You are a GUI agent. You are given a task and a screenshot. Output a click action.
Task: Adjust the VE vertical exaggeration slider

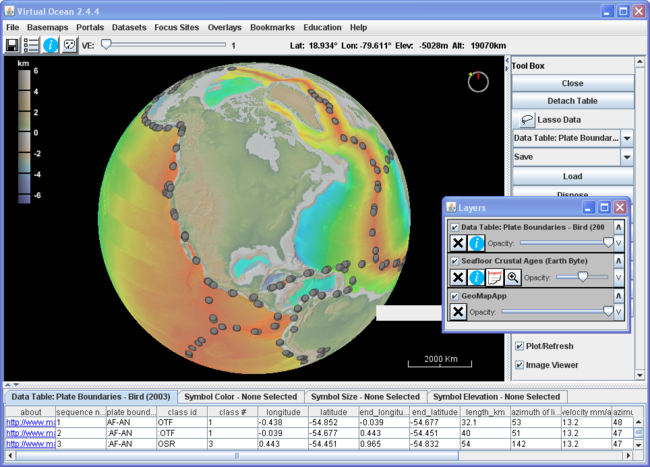tap(106, 45)
